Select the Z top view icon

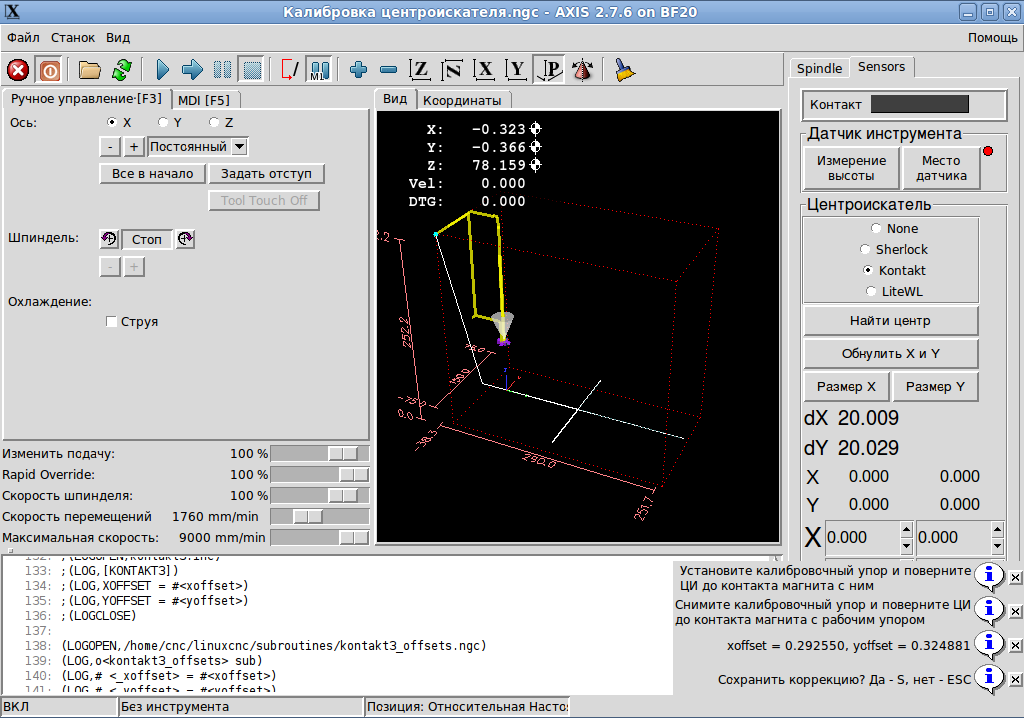click(420, 70)
